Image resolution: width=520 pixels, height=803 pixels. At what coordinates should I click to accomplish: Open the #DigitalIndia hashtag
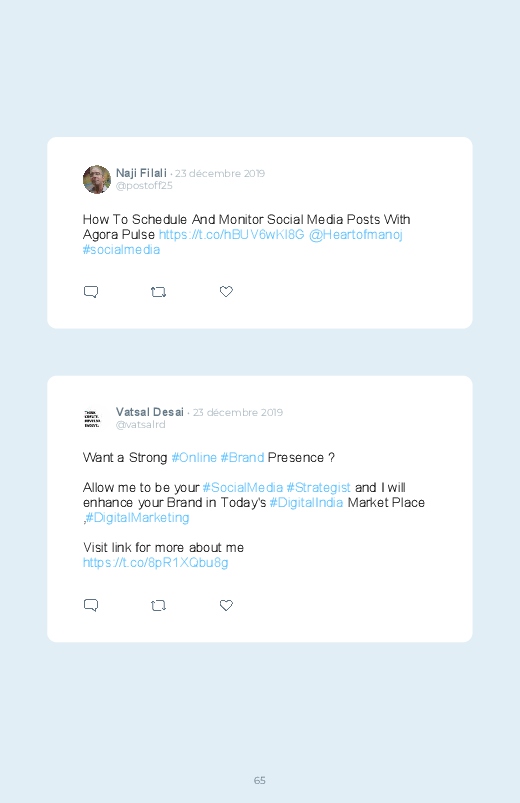(x=306, y=502)
